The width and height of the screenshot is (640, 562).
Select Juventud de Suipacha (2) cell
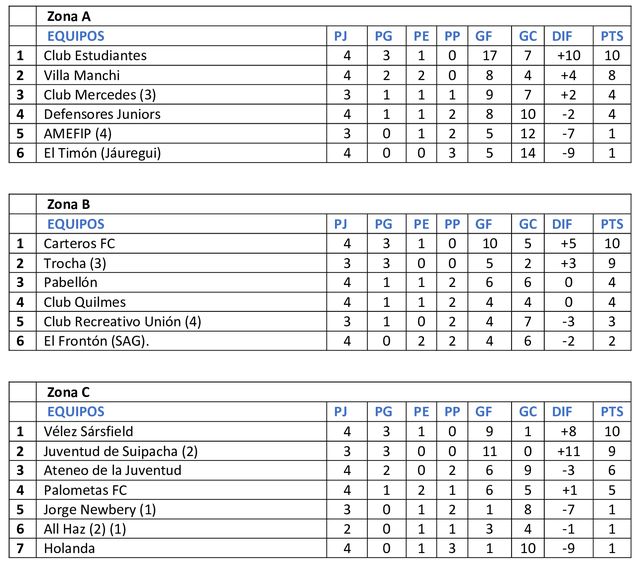[120, 450]
